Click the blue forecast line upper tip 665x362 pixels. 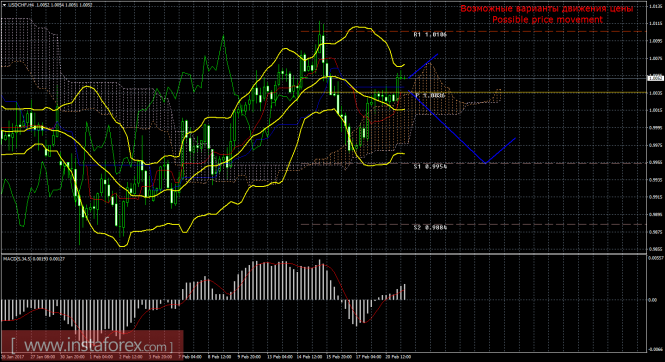point(437,54)
